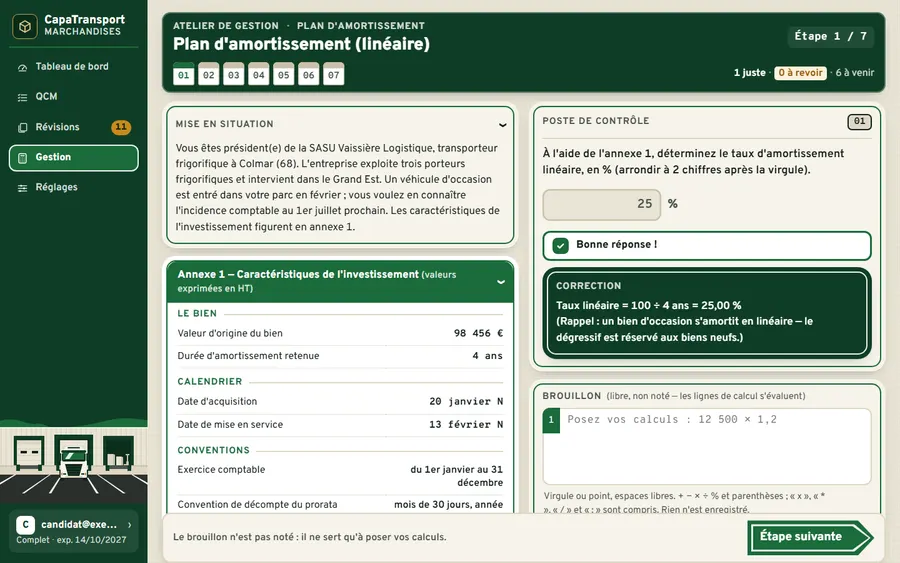The height and width of the screenshot is (563, 900).
Task: Select the Gestion menu item
Action: [73, 157]
